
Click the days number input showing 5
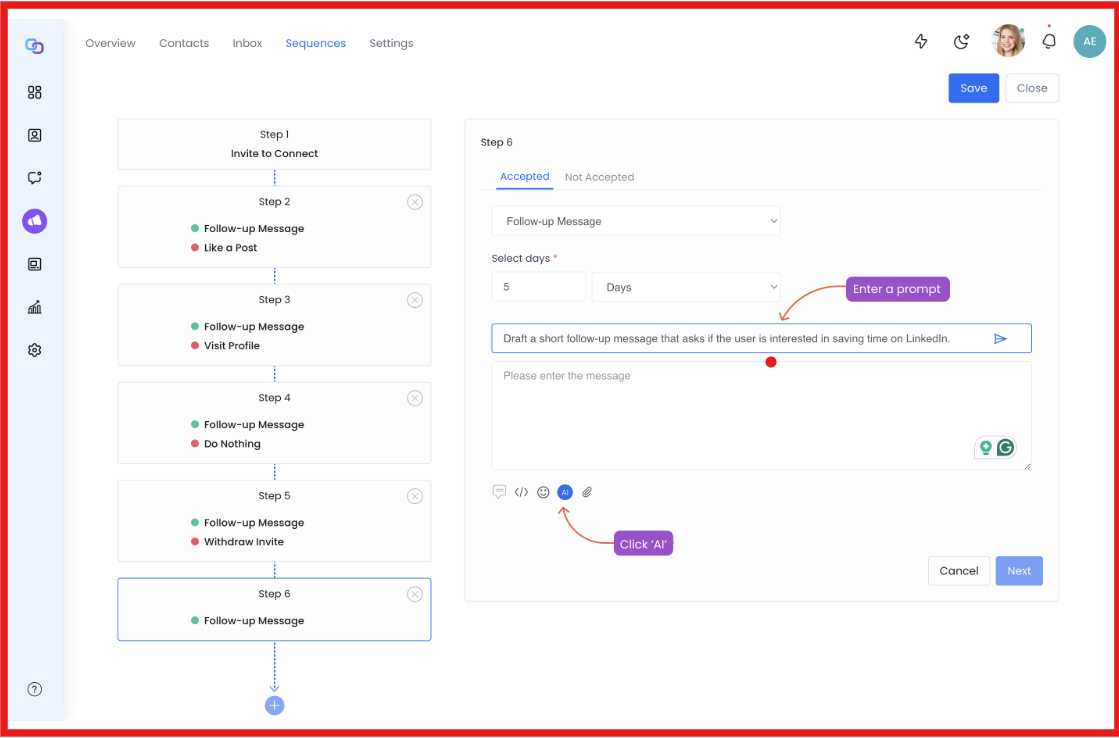click(x=538, y=287)
